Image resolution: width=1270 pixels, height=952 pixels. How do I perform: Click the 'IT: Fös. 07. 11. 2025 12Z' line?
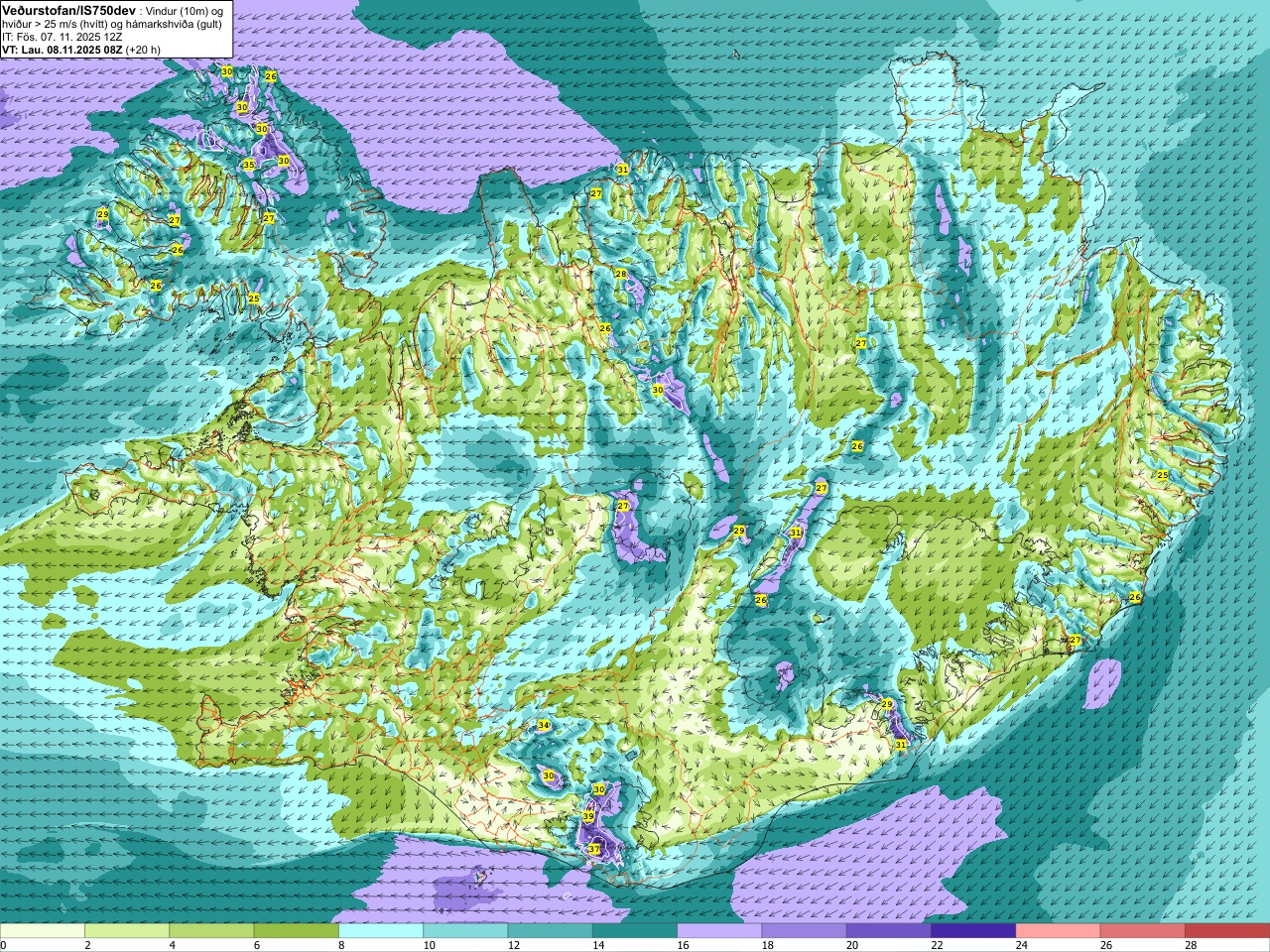[x=63, y=37]
